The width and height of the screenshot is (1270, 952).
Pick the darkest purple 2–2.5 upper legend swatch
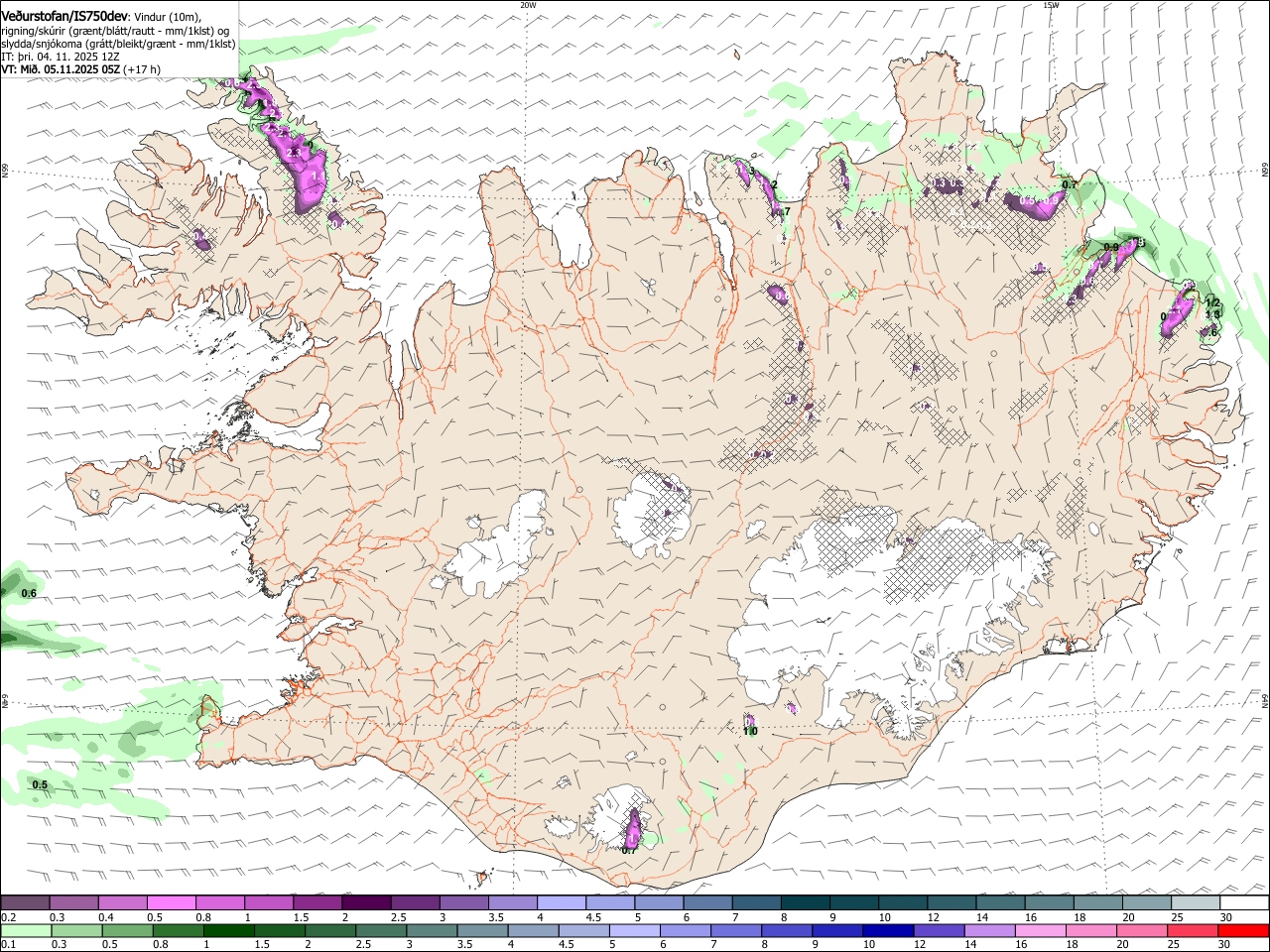(x=366, y=902)
